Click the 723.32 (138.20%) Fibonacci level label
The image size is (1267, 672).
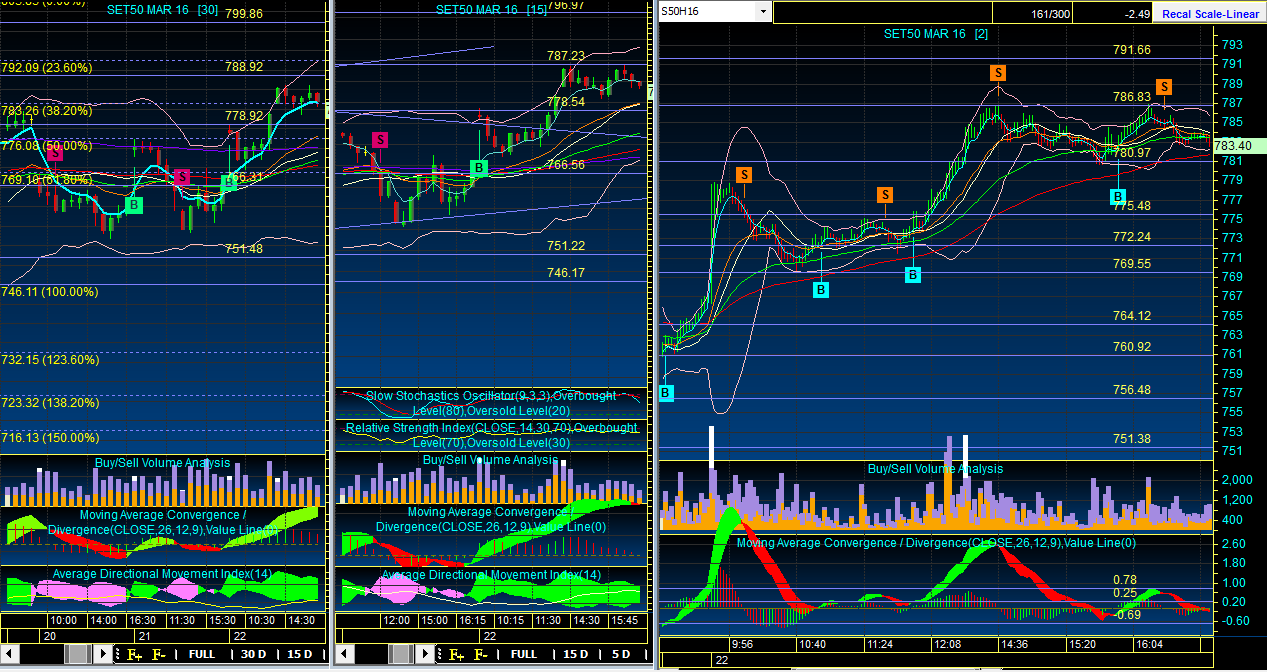point(50,402)
